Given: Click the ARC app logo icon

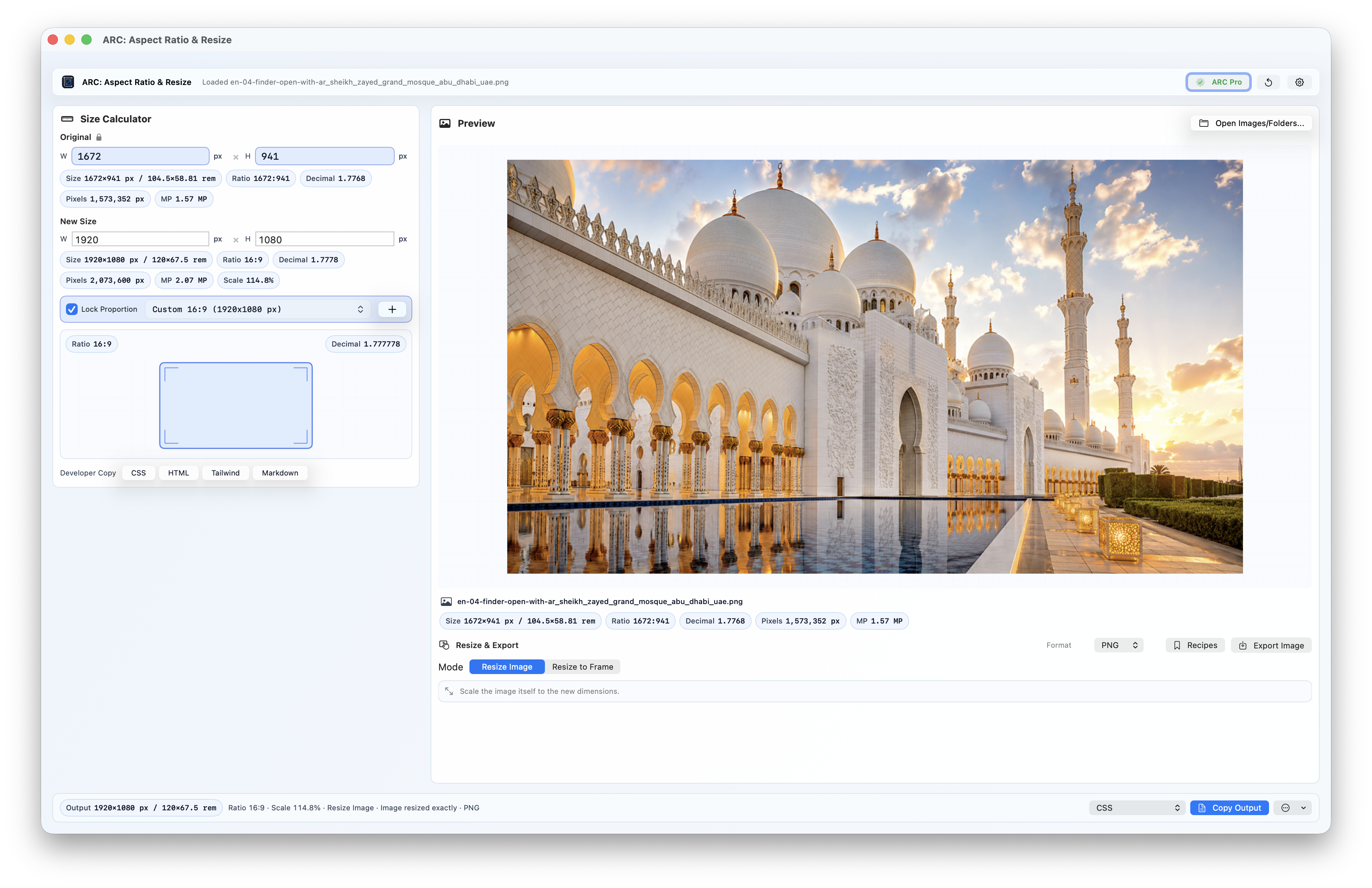Looking at the screenshot, I should [x=68, y=82].
